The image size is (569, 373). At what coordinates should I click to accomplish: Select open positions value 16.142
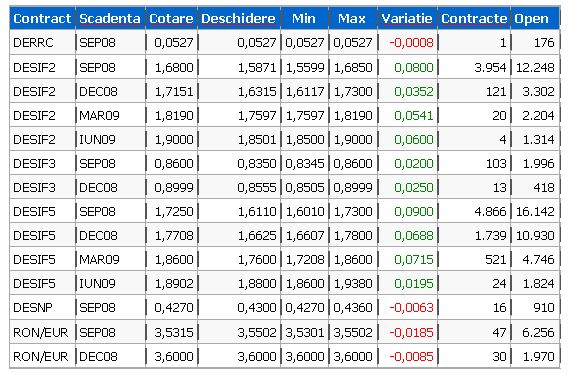[x=535, y=211]
